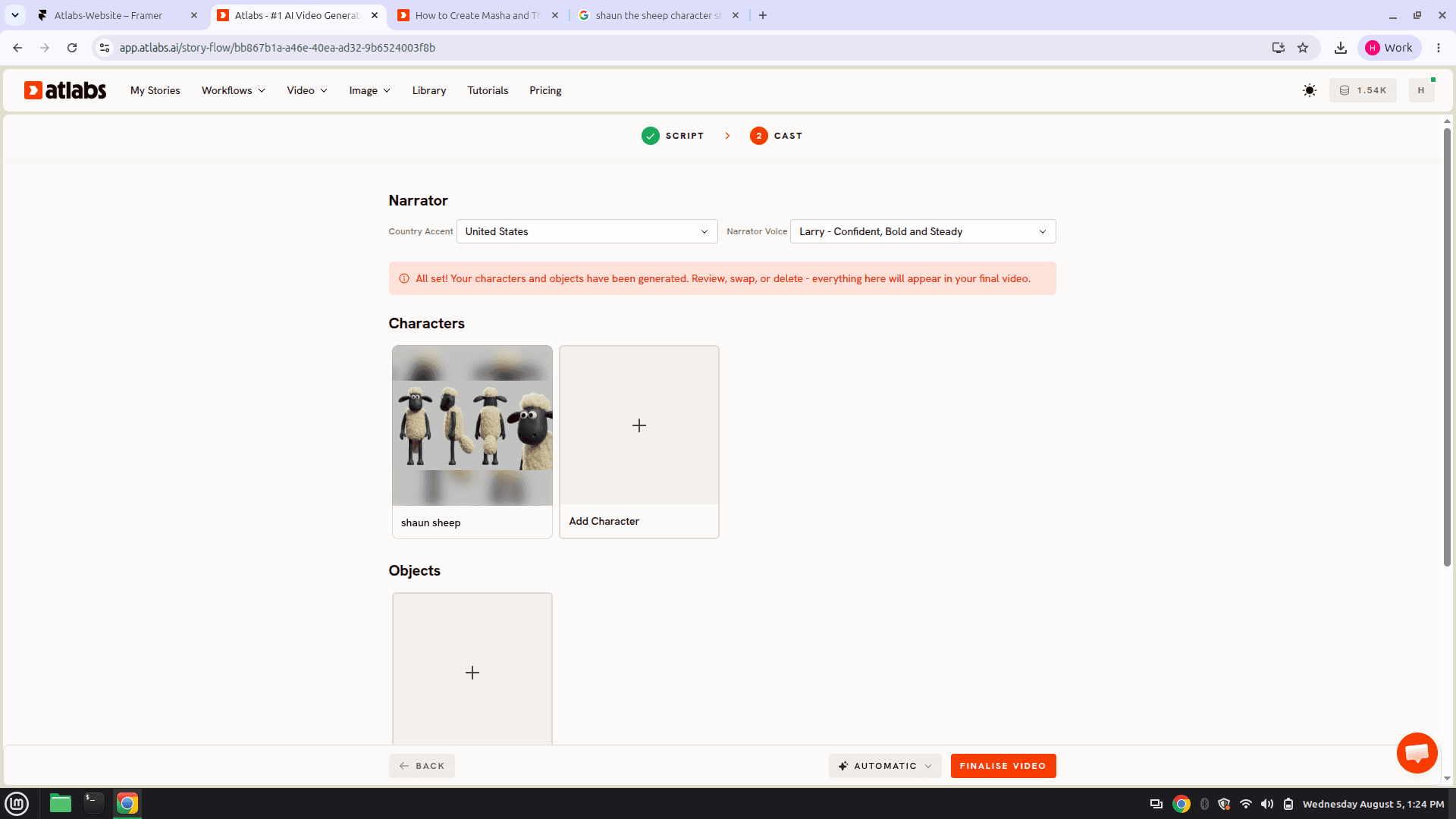
Task: Toggle the light/dark theme sun icon
Action: 1310,90
